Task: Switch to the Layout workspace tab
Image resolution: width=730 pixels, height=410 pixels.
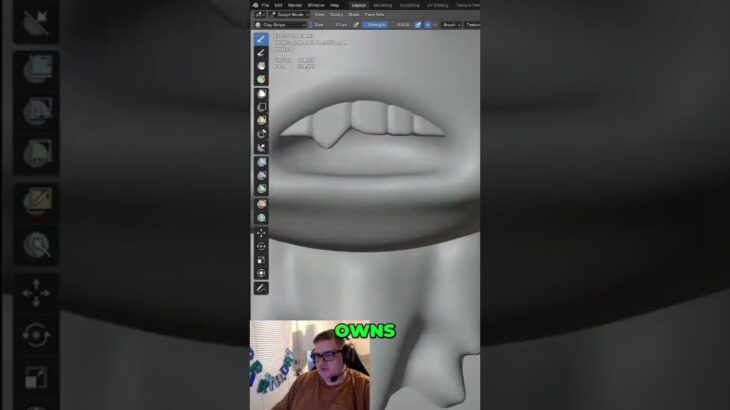Action: click(x=359, y=5)
